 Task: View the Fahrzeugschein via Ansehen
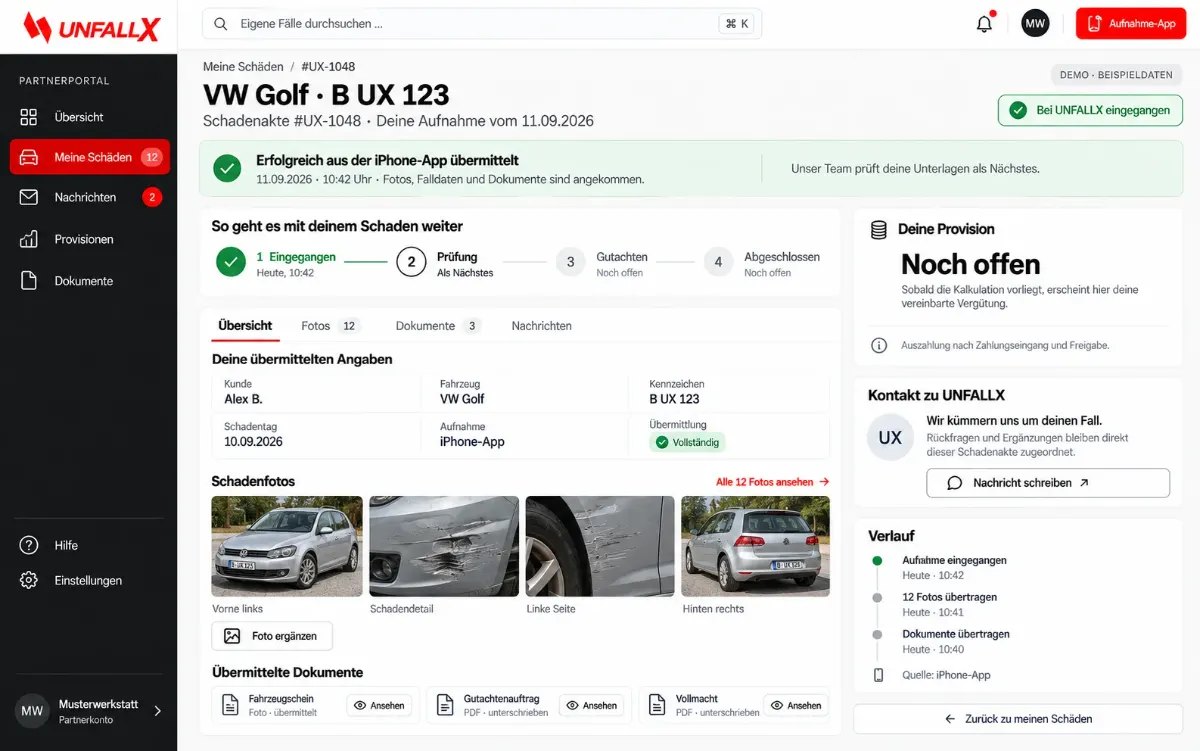379,705
